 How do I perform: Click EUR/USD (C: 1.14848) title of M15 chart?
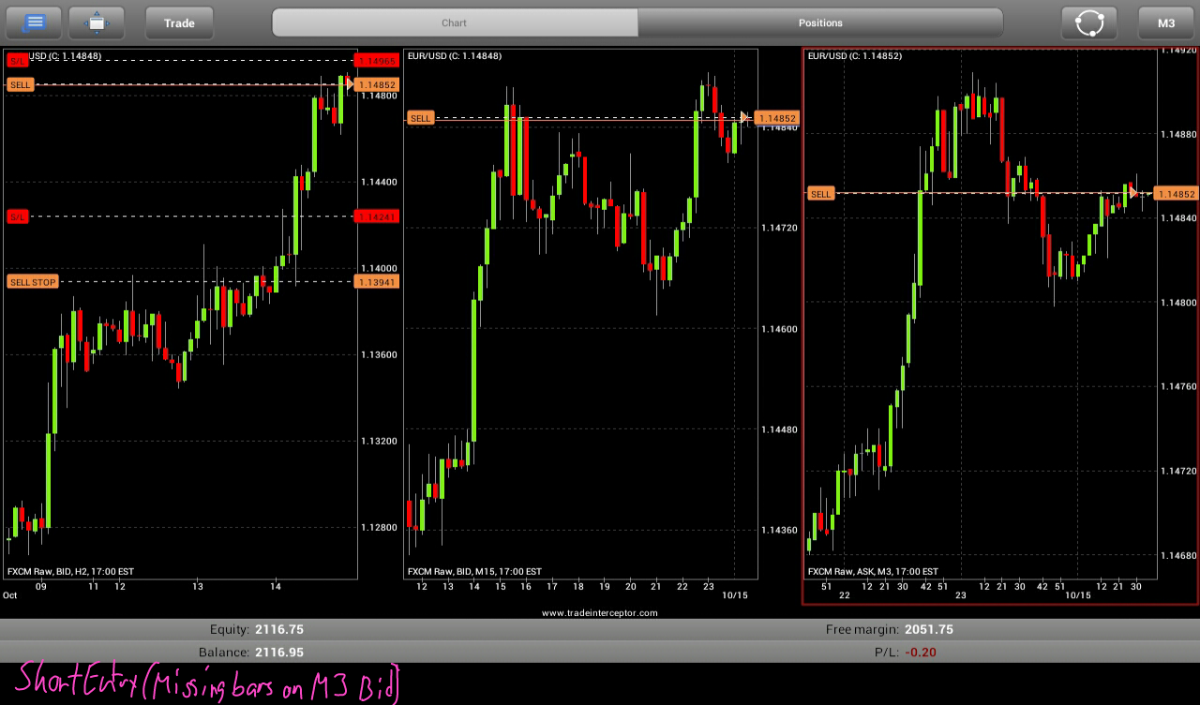[x=454, y=56]
